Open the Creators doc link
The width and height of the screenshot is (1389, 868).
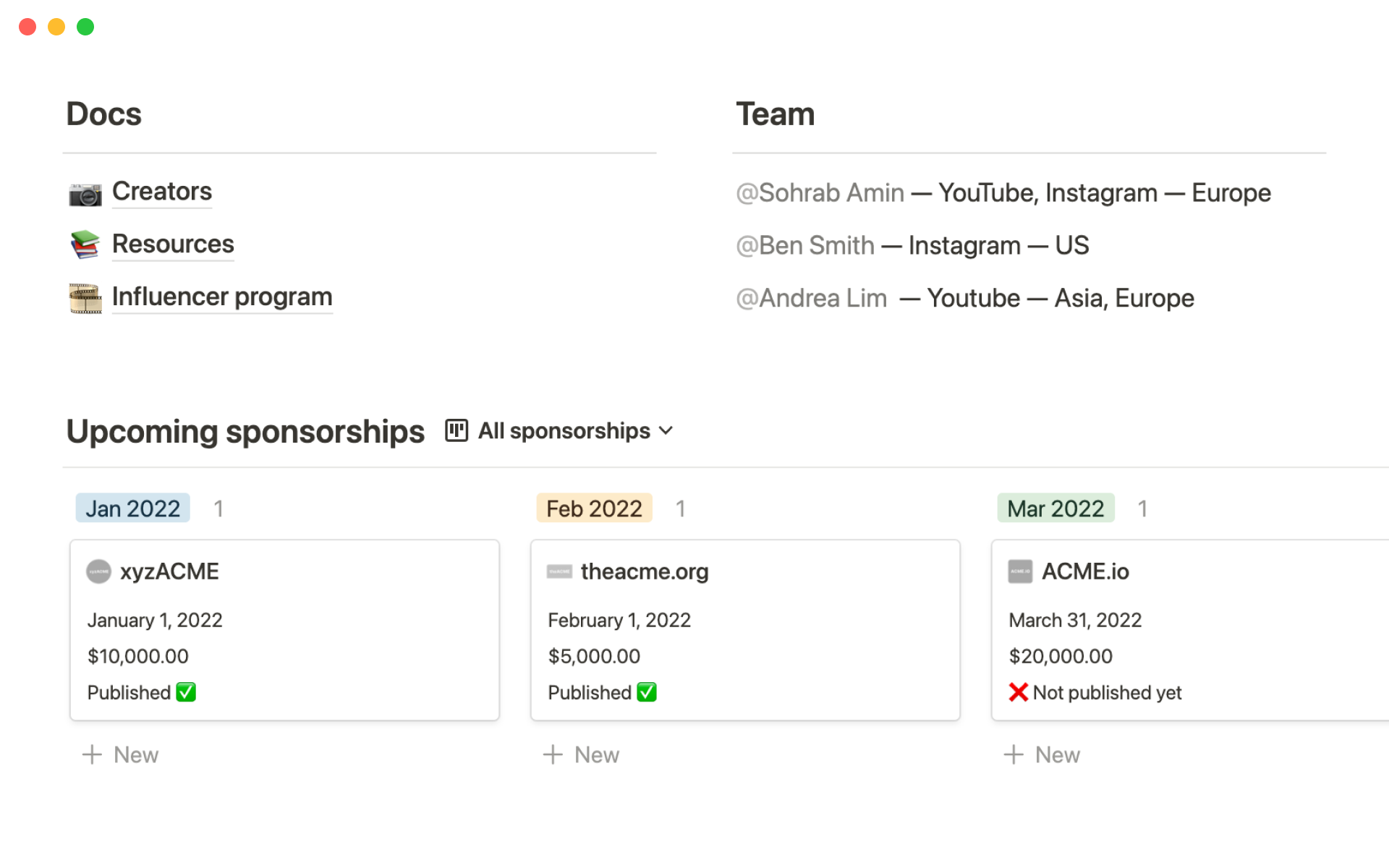click(162, 192)
